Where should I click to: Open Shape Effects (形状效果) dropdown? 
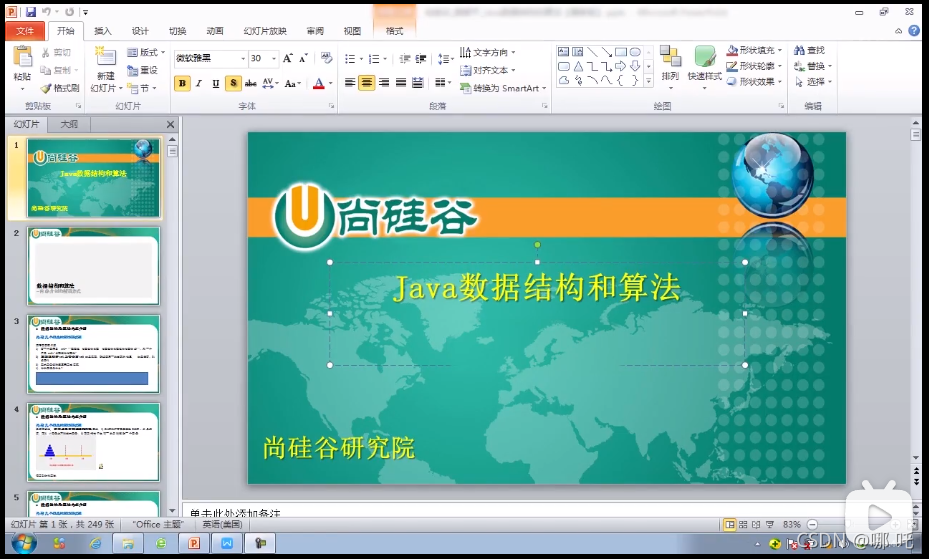click(755, 82)
